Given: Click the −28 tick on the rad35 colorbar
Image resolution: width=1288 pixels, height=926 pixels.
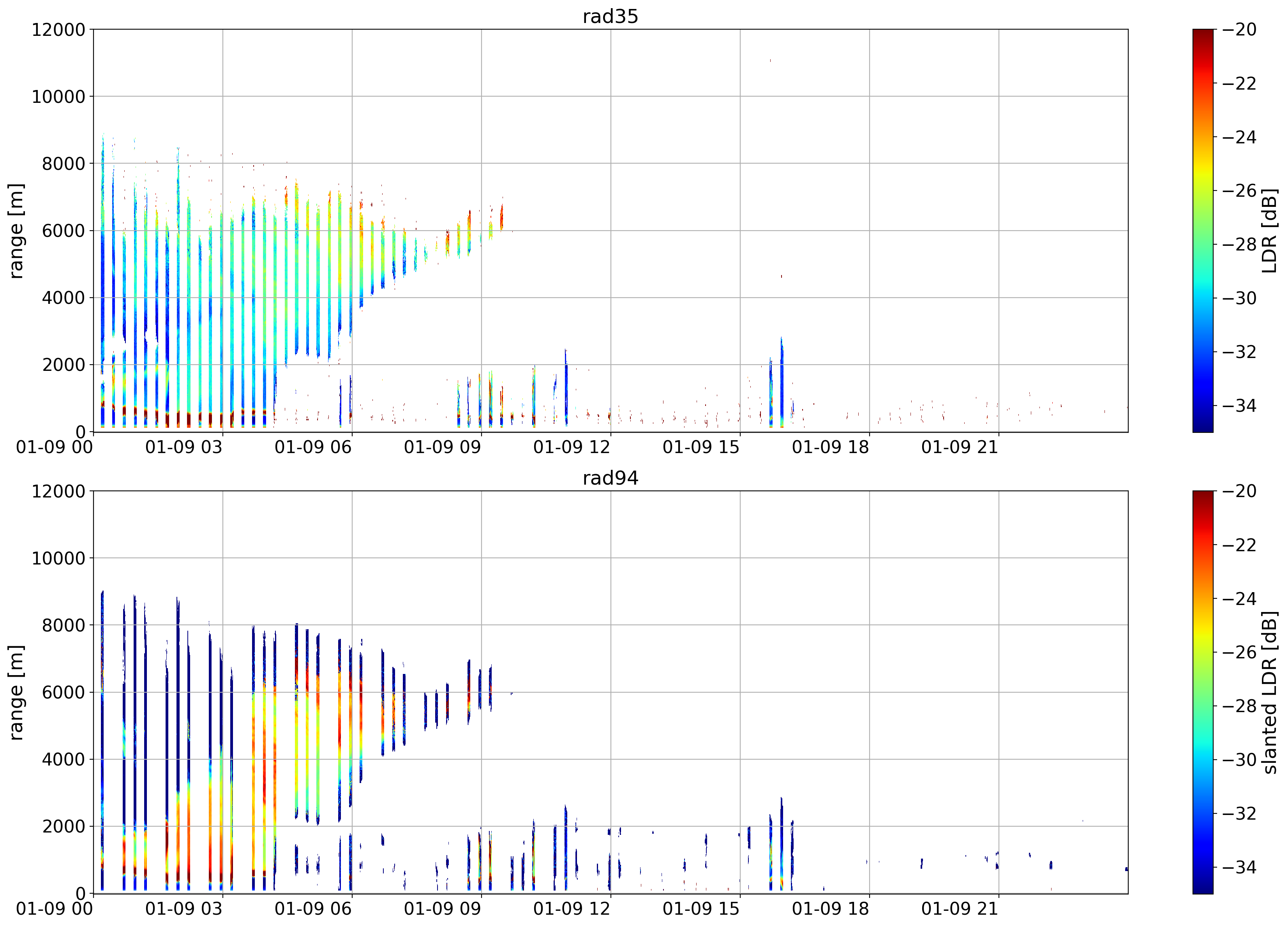Looking at the screenshot, I should (1239, 244).
